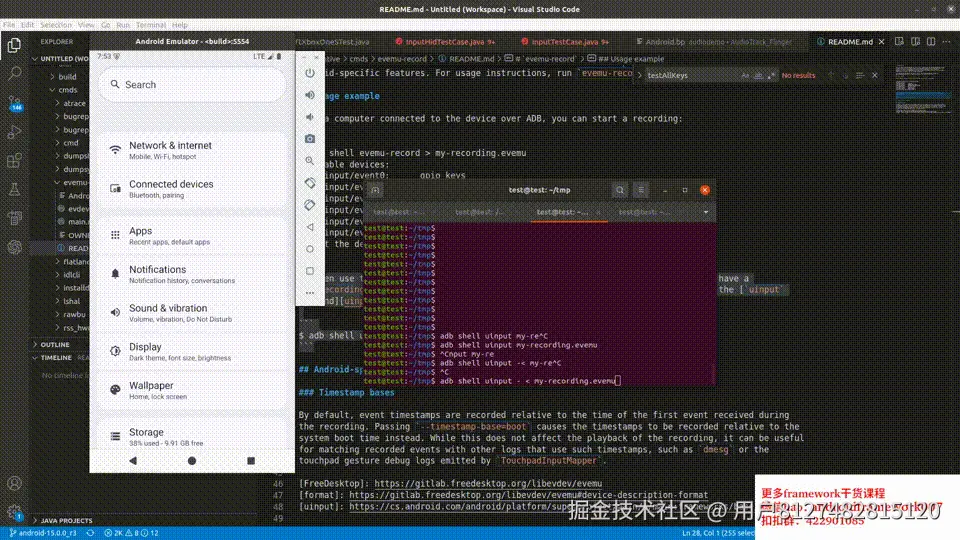Expand the OUTLINE section
This screenshot has height=540, width=960.
coord(55,345)
